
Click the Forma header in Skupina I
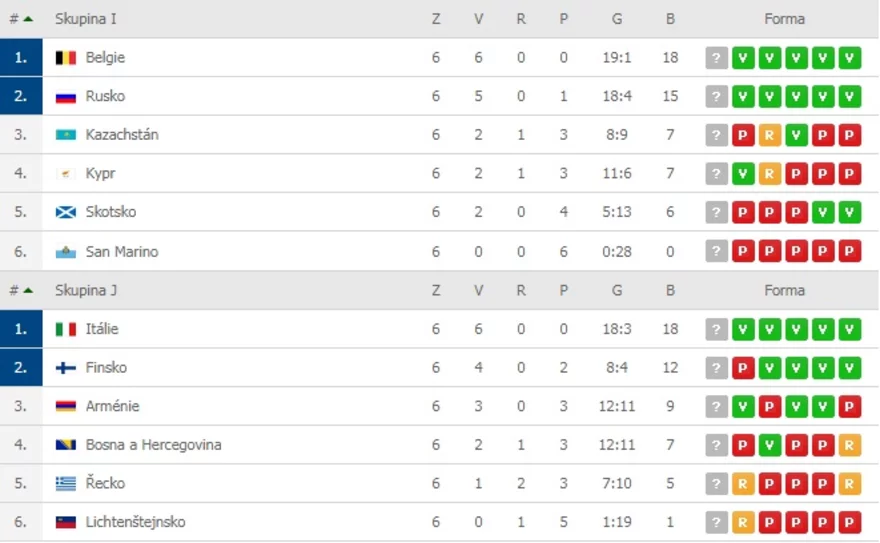coord(784,19)
